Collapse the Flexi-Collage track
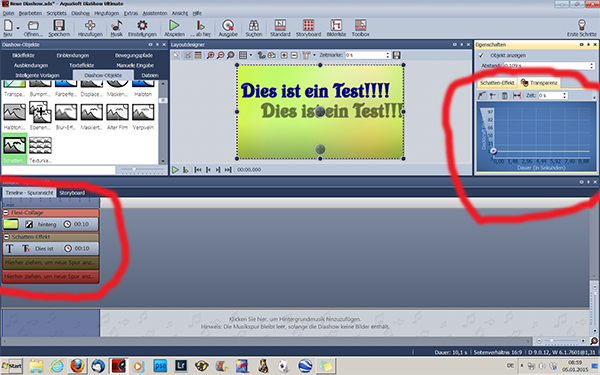This screenshot has height=375, width=600. [6, 212]
